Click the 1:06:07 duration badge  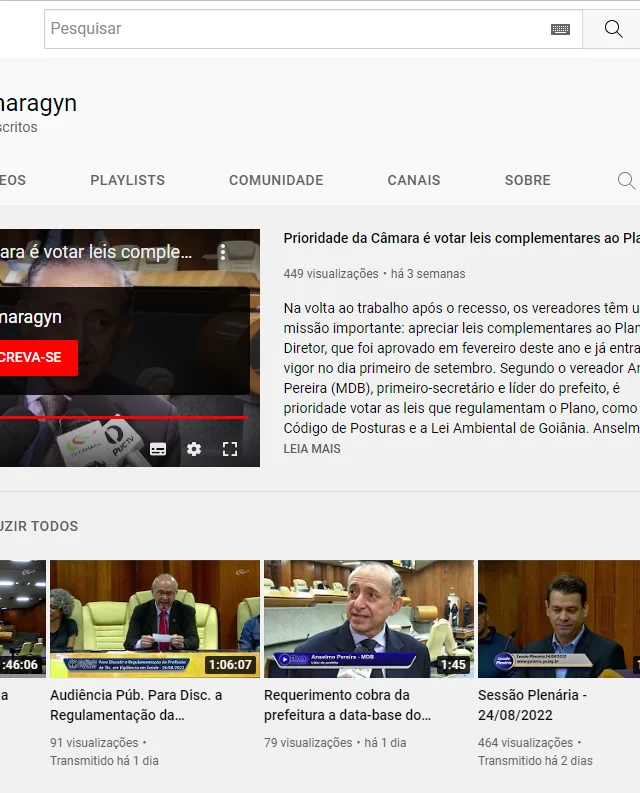click(230, 665)
